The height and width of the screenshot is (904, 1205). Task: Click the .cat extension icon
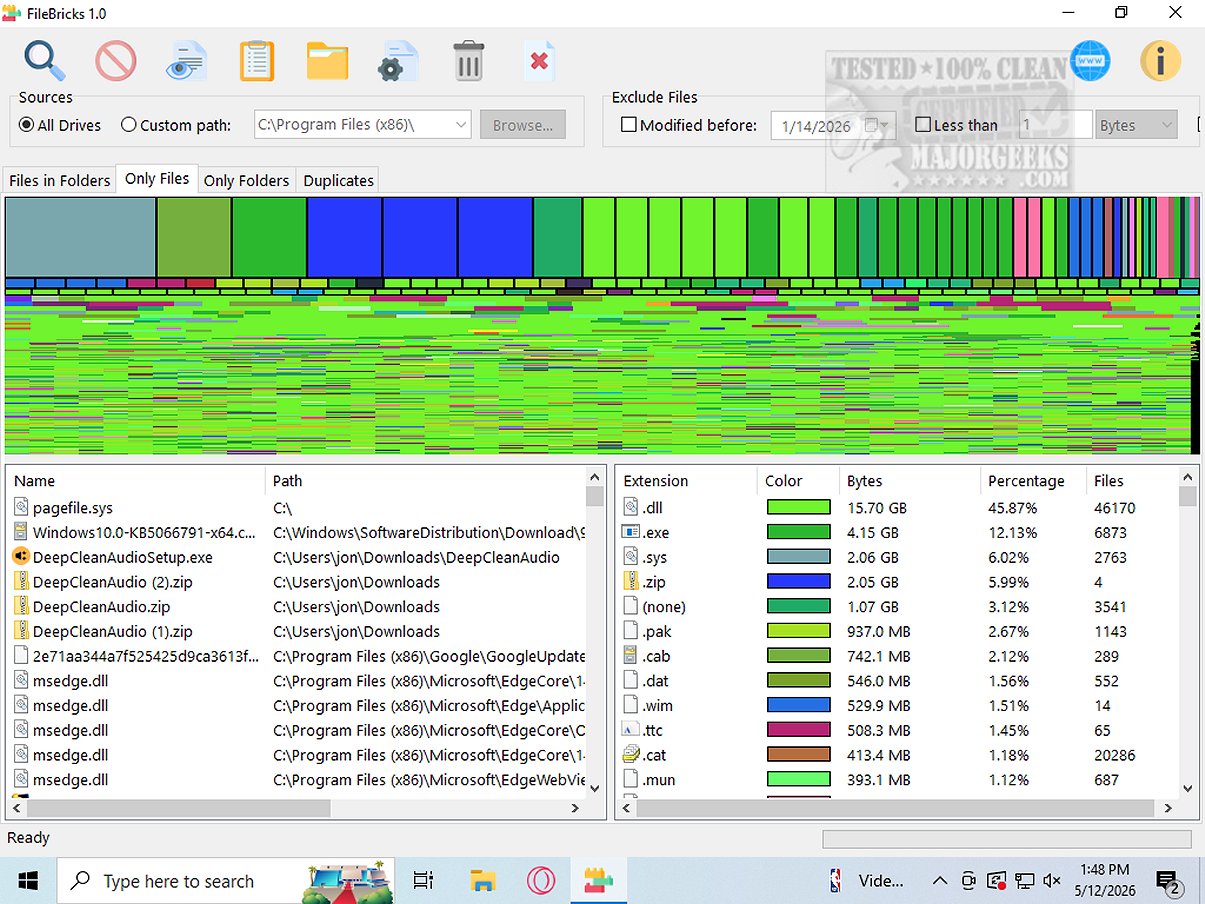click(630, 755)
